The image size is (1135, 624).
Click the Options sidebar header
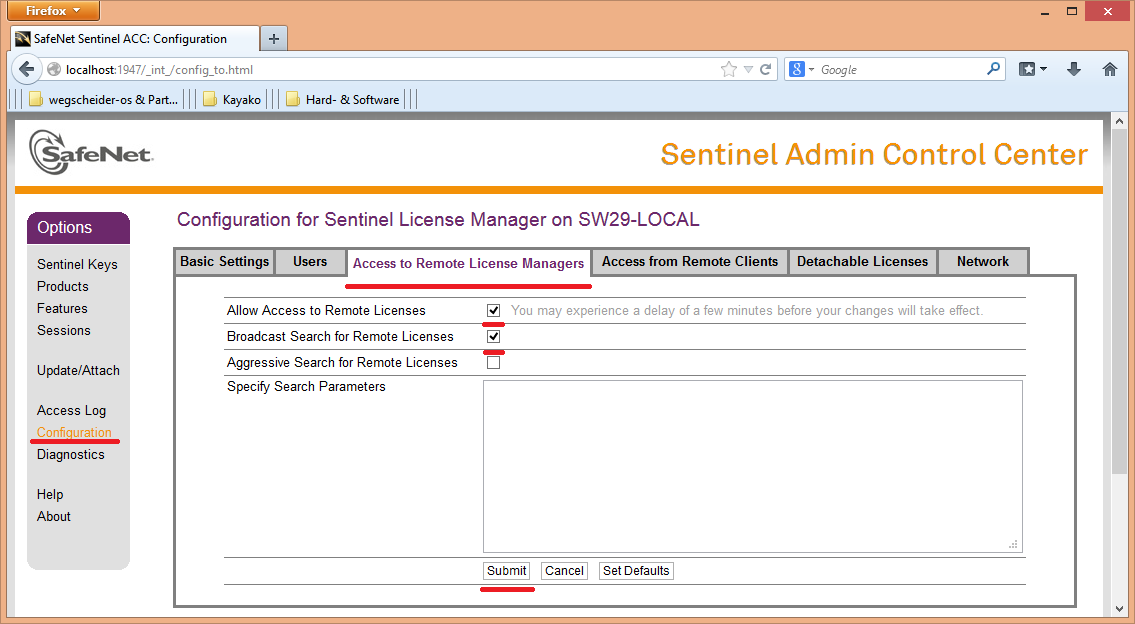pos(78,227)
